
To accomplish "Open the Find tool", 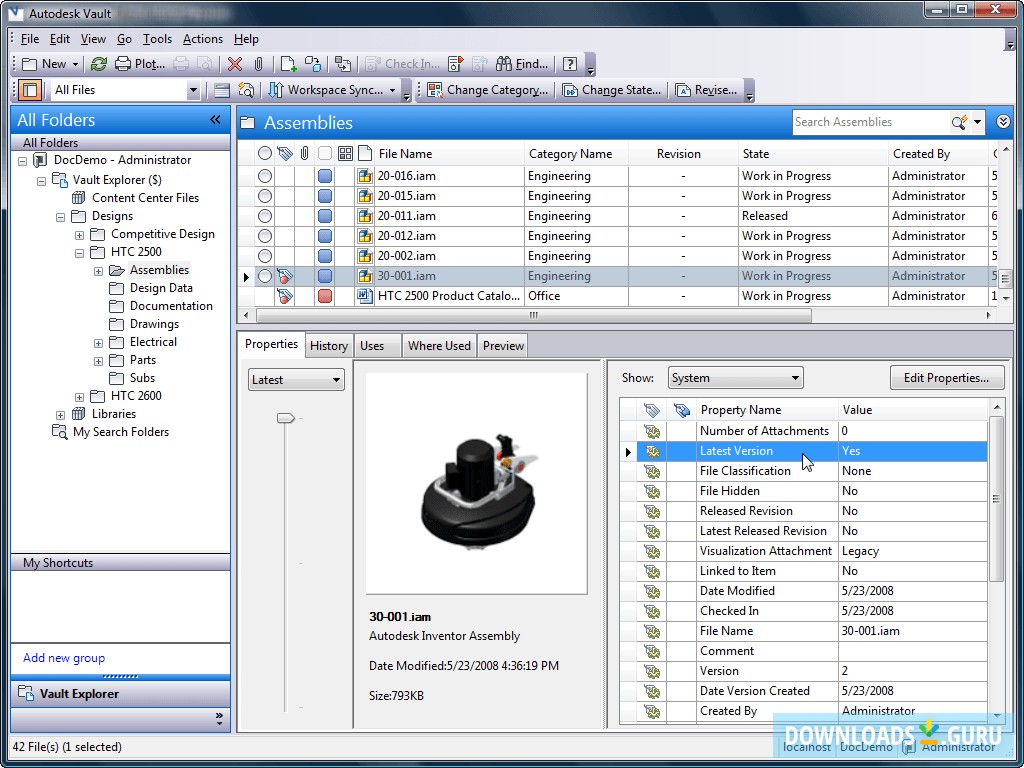I will [521, 64].
